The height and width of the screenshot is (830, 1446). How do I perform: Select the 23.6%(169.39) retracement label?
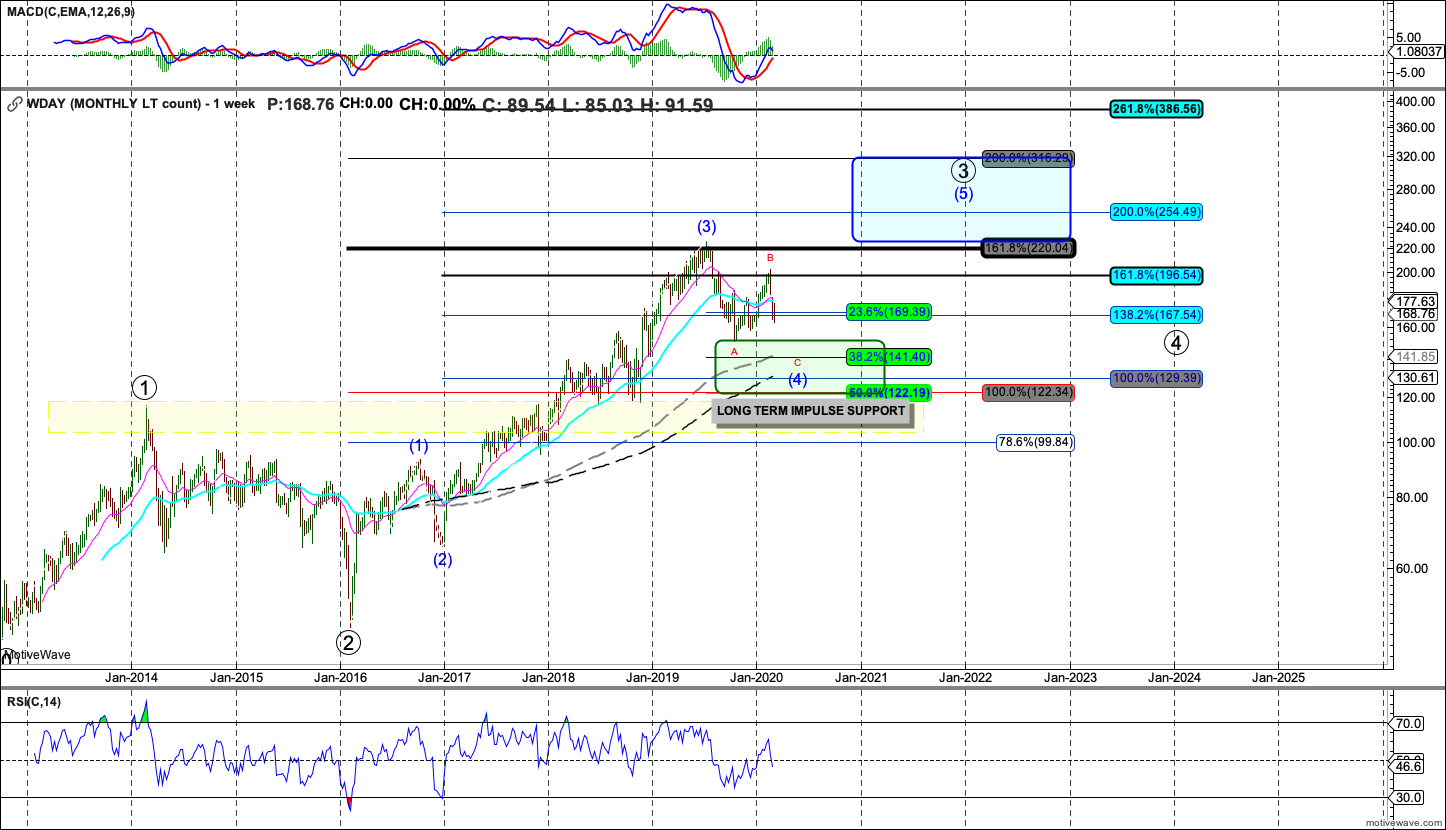click(x=889, y=311)
